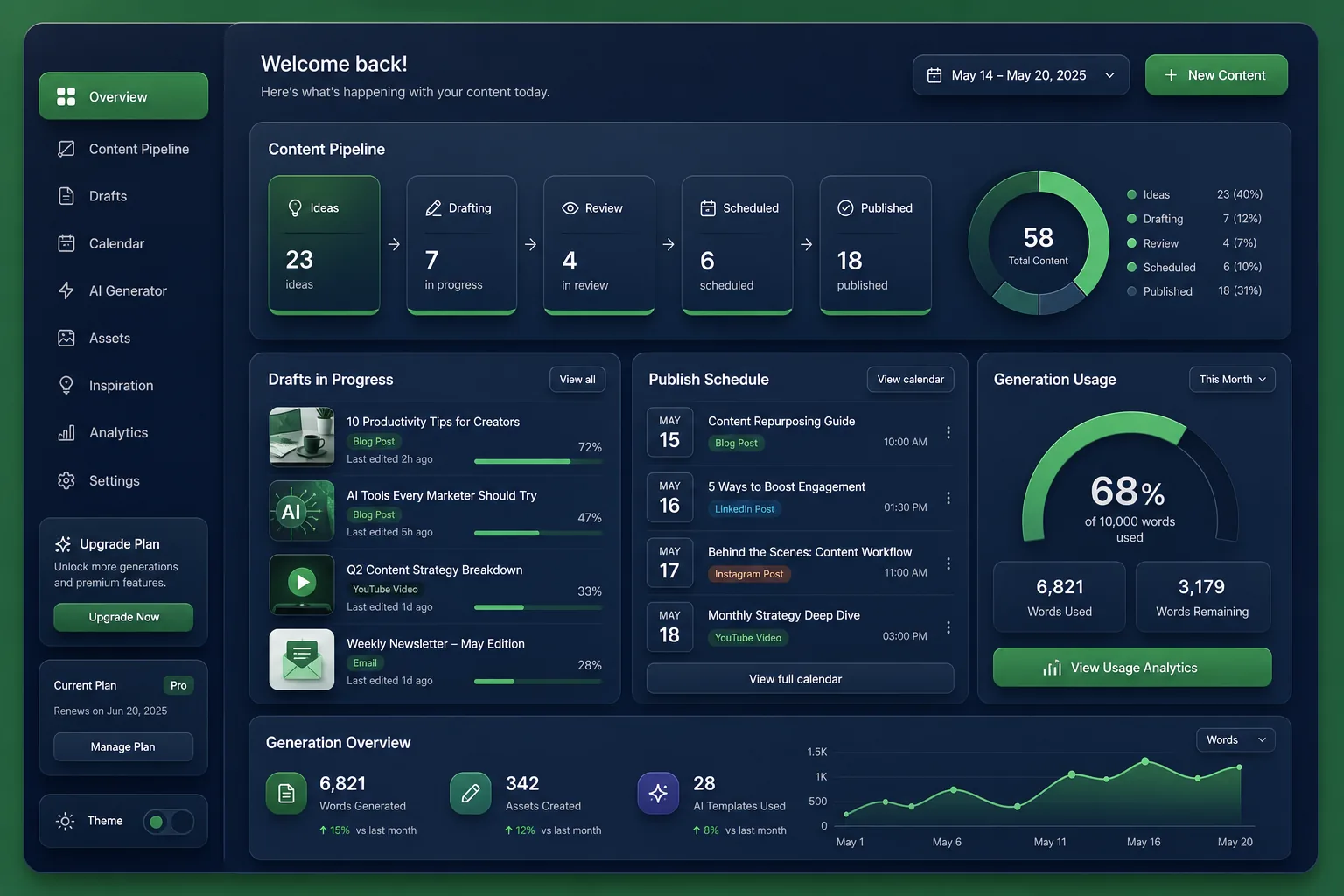Open Content Pipeline from the sidebar
The width and height of the screenshot is (1344, 896).
(x=123, y=149)
